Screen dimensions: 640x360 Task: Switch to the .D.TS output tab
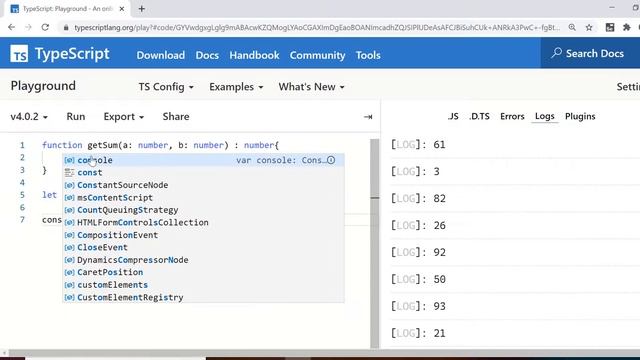479,116
